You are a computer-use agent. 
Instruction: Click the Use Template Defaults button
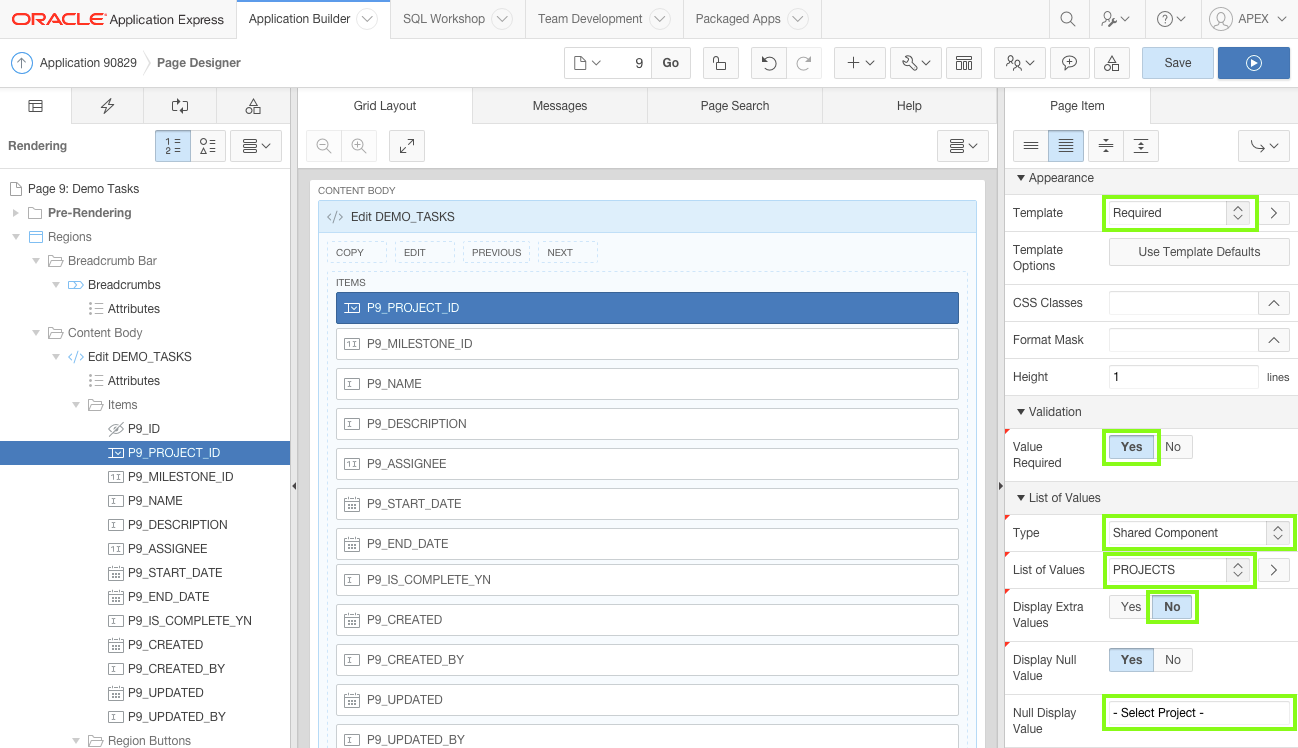point(1198,251)
